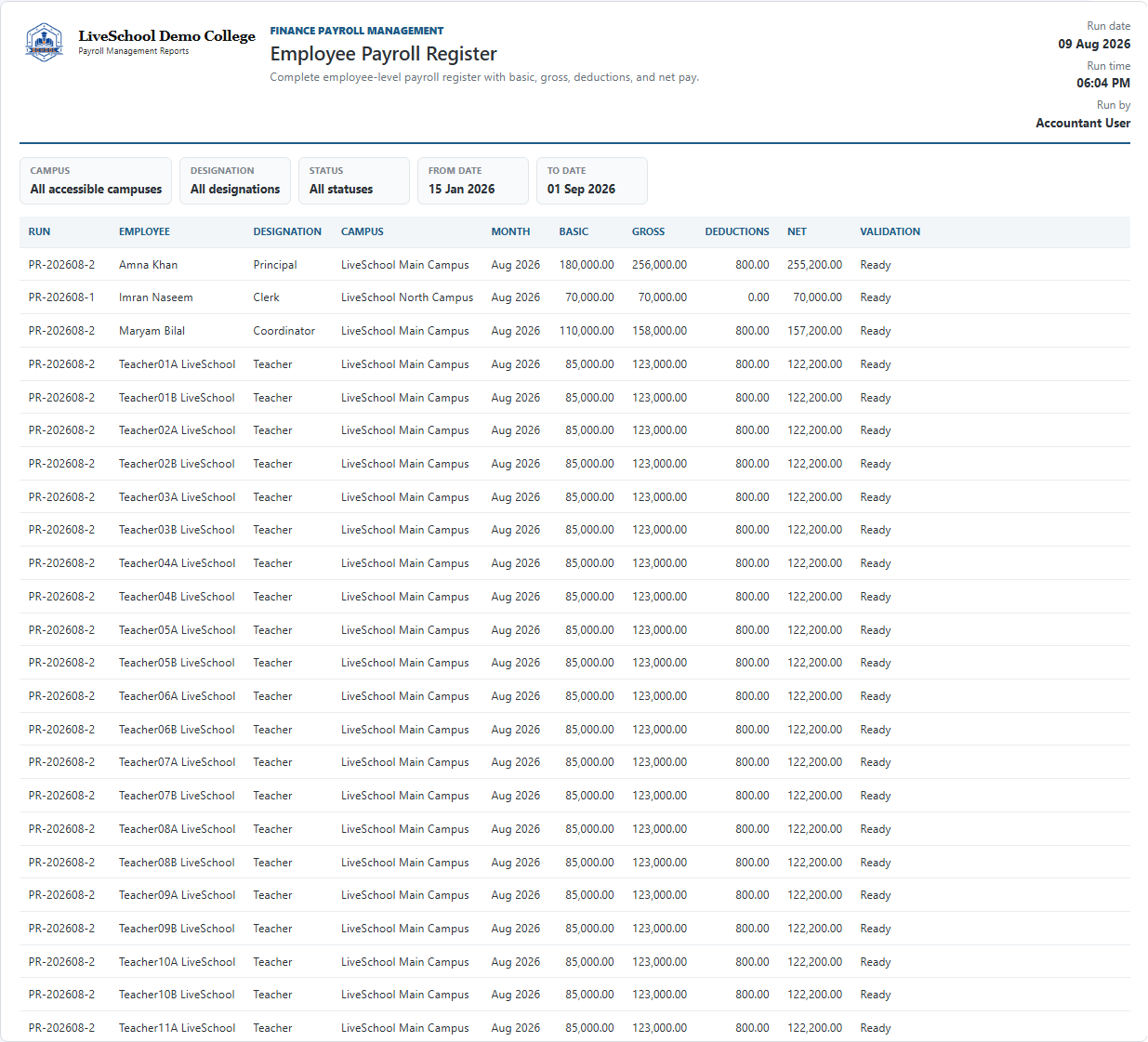Select employee 'Teacher03A LiveSchool'
This screenshot has height=1042, width=1148.
pos(177,497)
